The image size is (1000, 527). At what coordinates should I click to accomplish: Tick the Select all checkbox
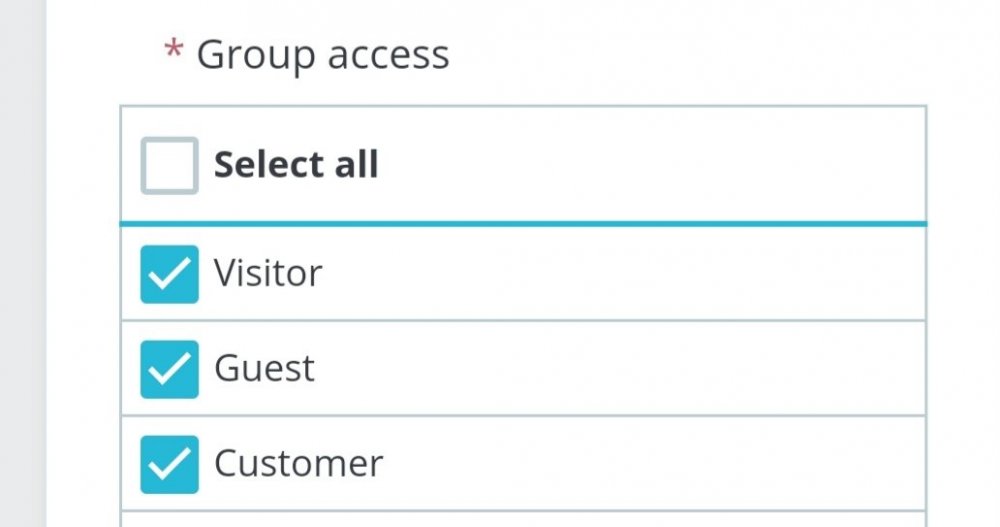(x=169, y=165)
